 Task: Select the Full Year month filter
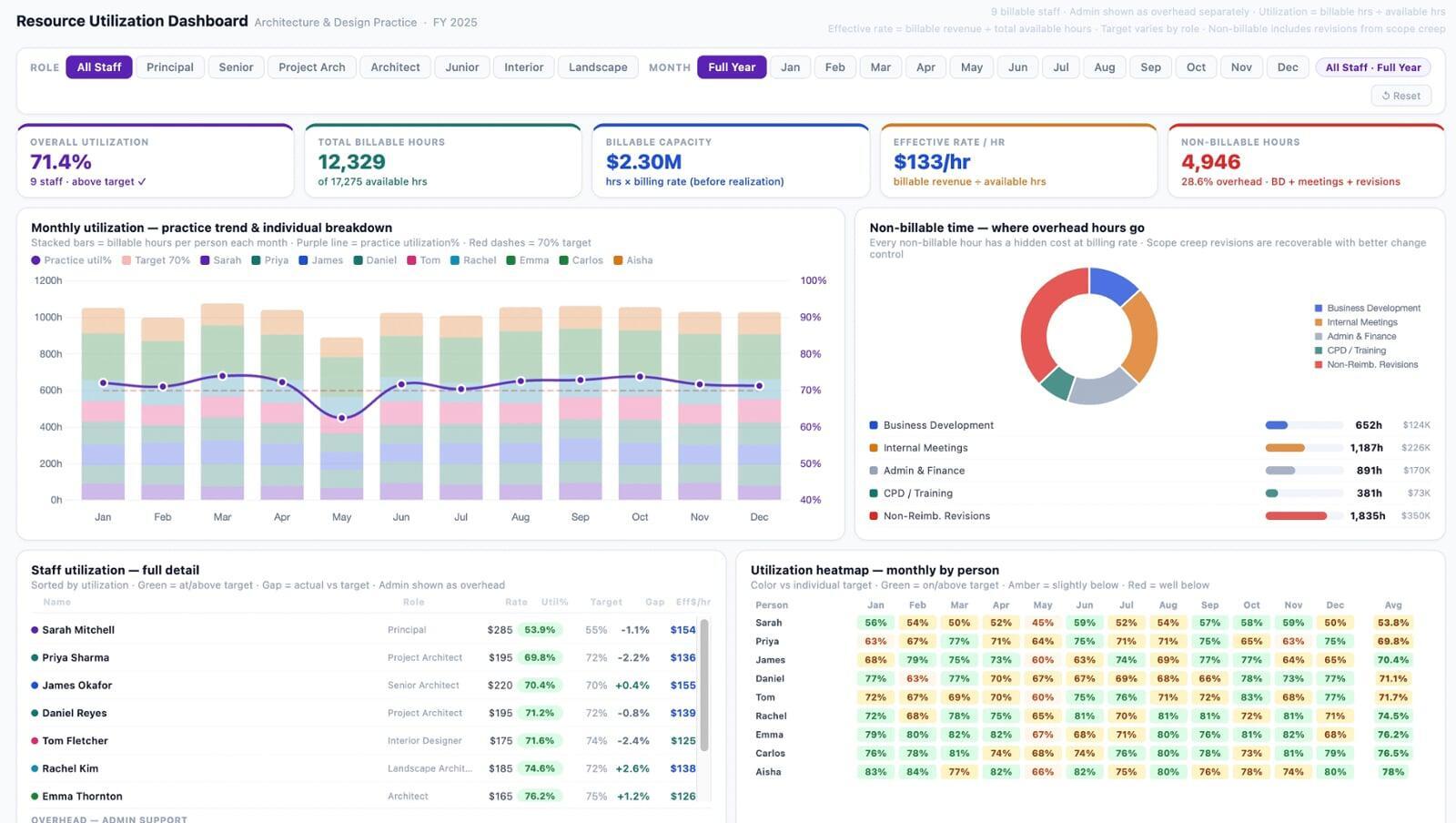click(x=732, y=67)
